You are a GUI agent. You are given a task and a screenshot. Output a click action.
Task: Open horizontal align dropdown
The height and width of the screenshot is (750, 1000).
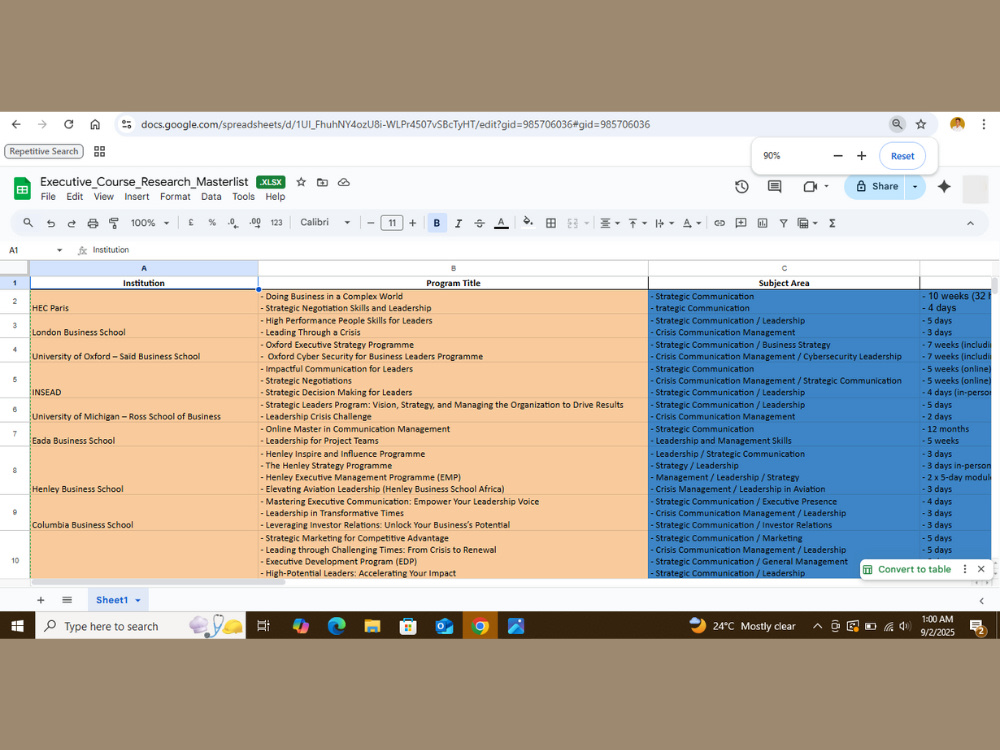(610, 223)
